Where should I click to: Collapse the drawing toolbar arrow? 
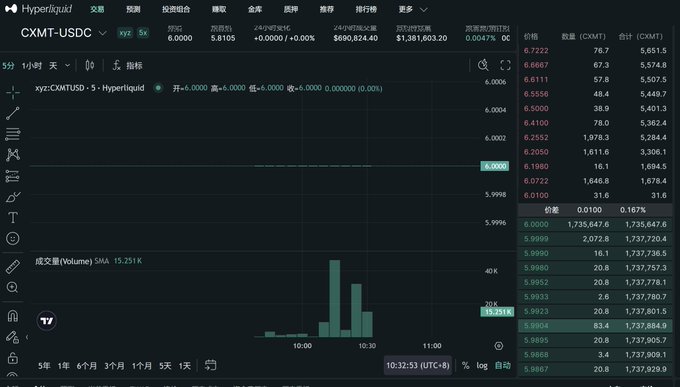27,337
